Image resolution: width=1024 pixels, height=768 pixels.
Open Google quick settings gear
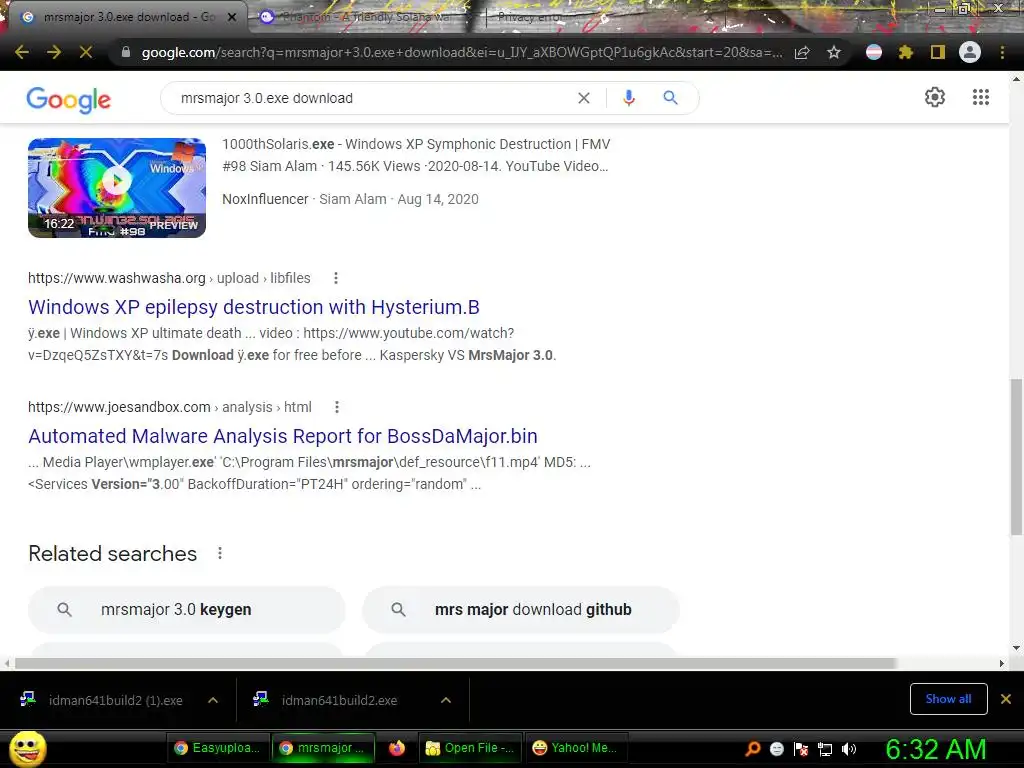pyautogui.click(x=935, y=97)
